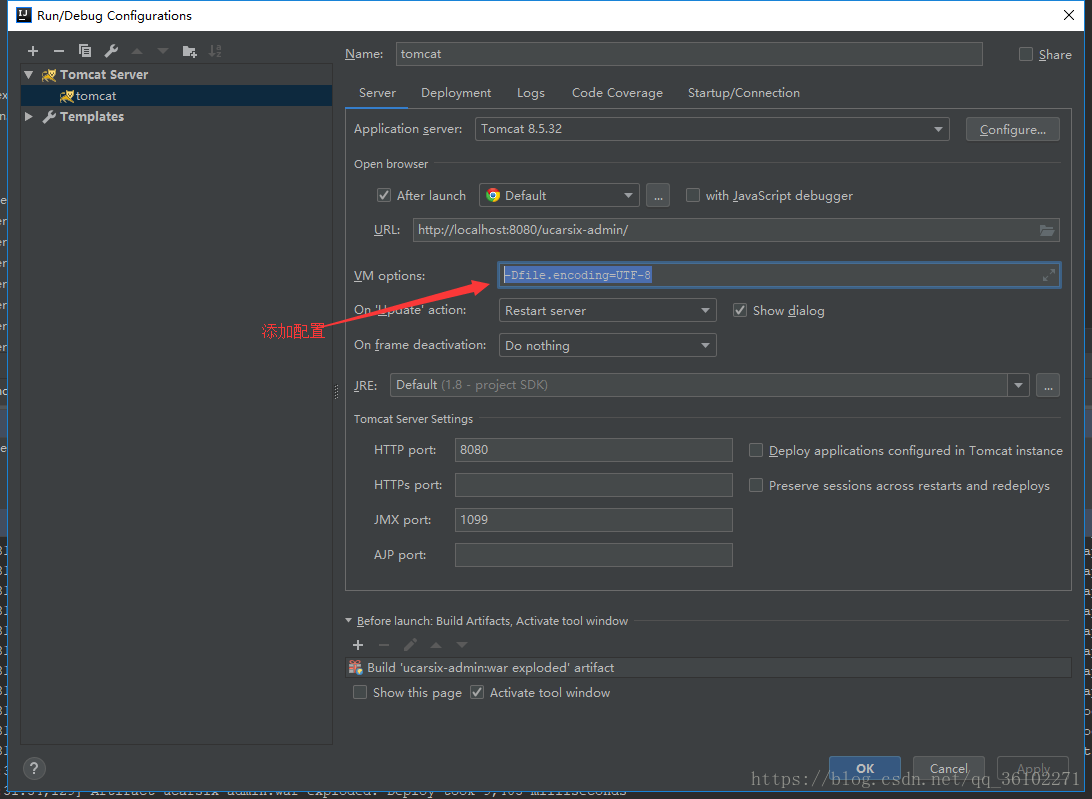Open the On frame deactivation dropdown
Image resolution: width=1092 pixels, height=799 pixels.
click(607, 346)
